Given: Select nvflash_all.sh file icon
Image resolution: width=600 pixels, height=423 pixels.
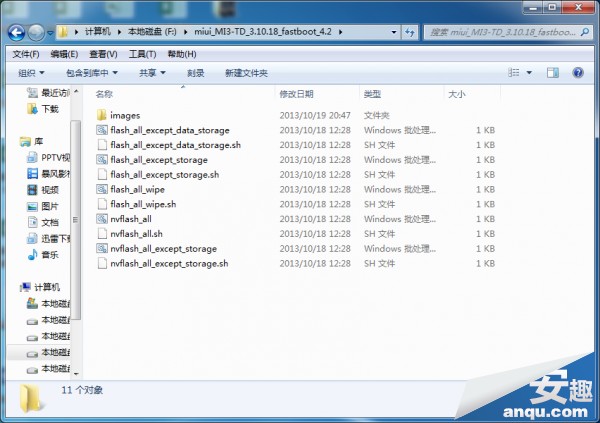Looking at the screenshot, I should point(102,234).
